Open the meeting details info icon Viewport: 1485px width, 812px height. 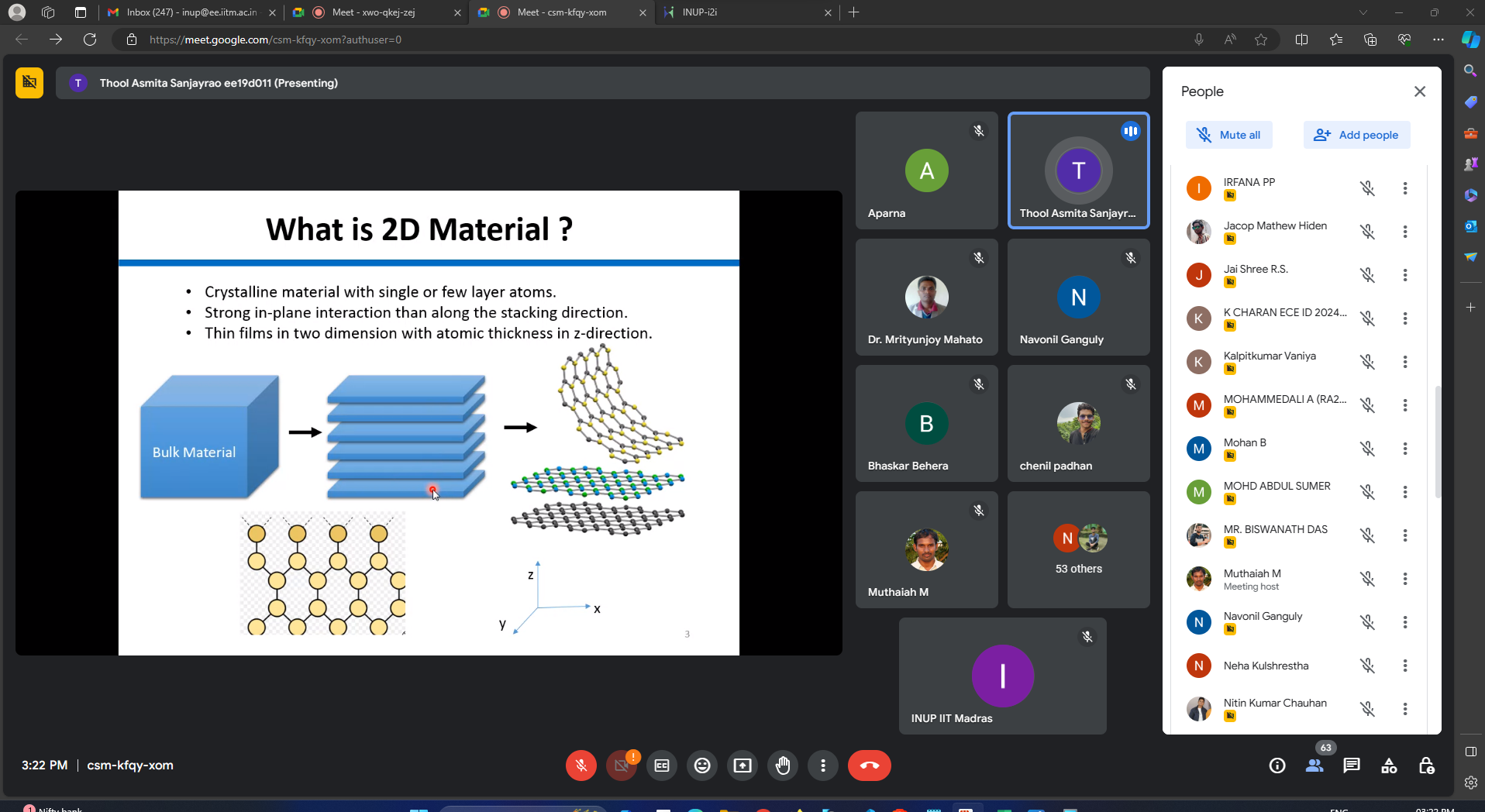(x=1277, y=766)
